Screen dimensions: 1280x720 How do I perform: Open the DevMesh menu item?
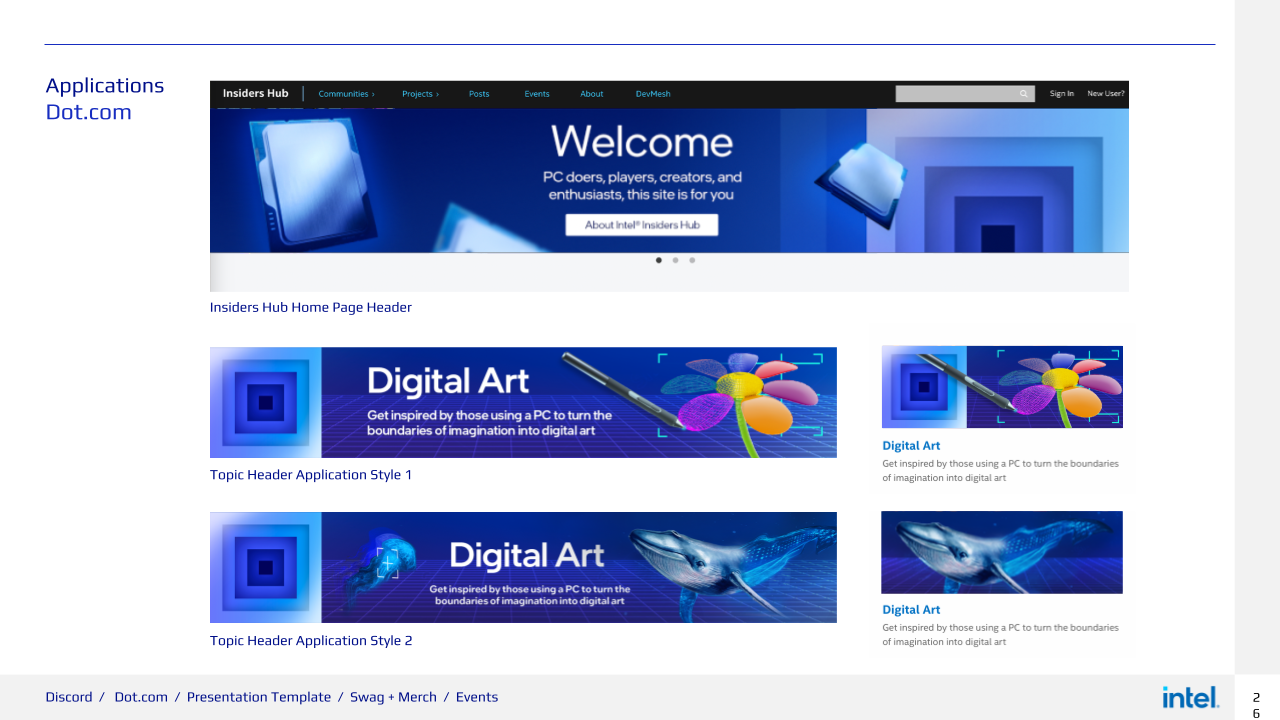[x=652, y=93]
